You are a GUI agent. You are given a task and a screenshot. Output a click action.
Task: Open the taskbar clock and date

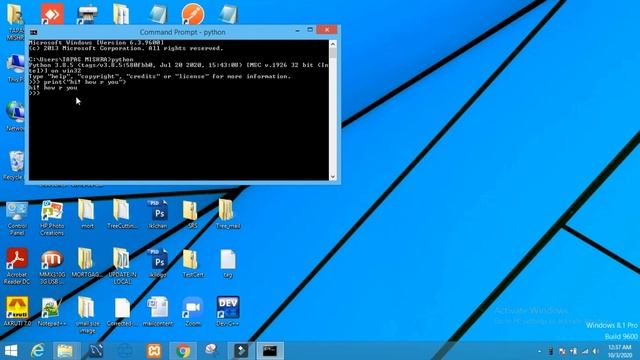tap(620, 351)
